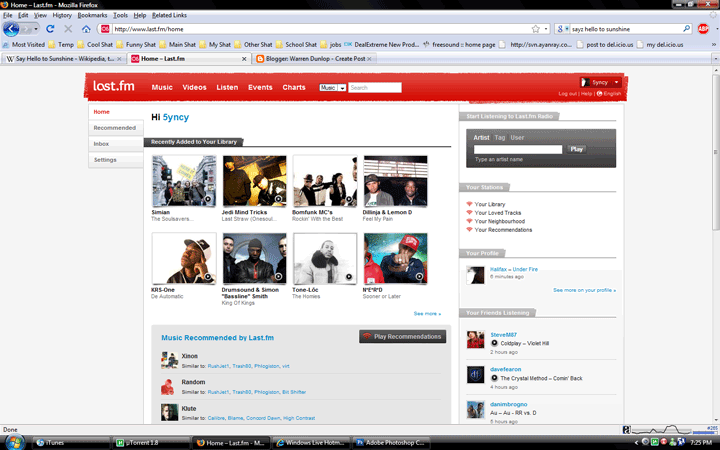Viewport: 720px width, 450px height.
Task: Click the artist name input field
Action: pos(518,149)
